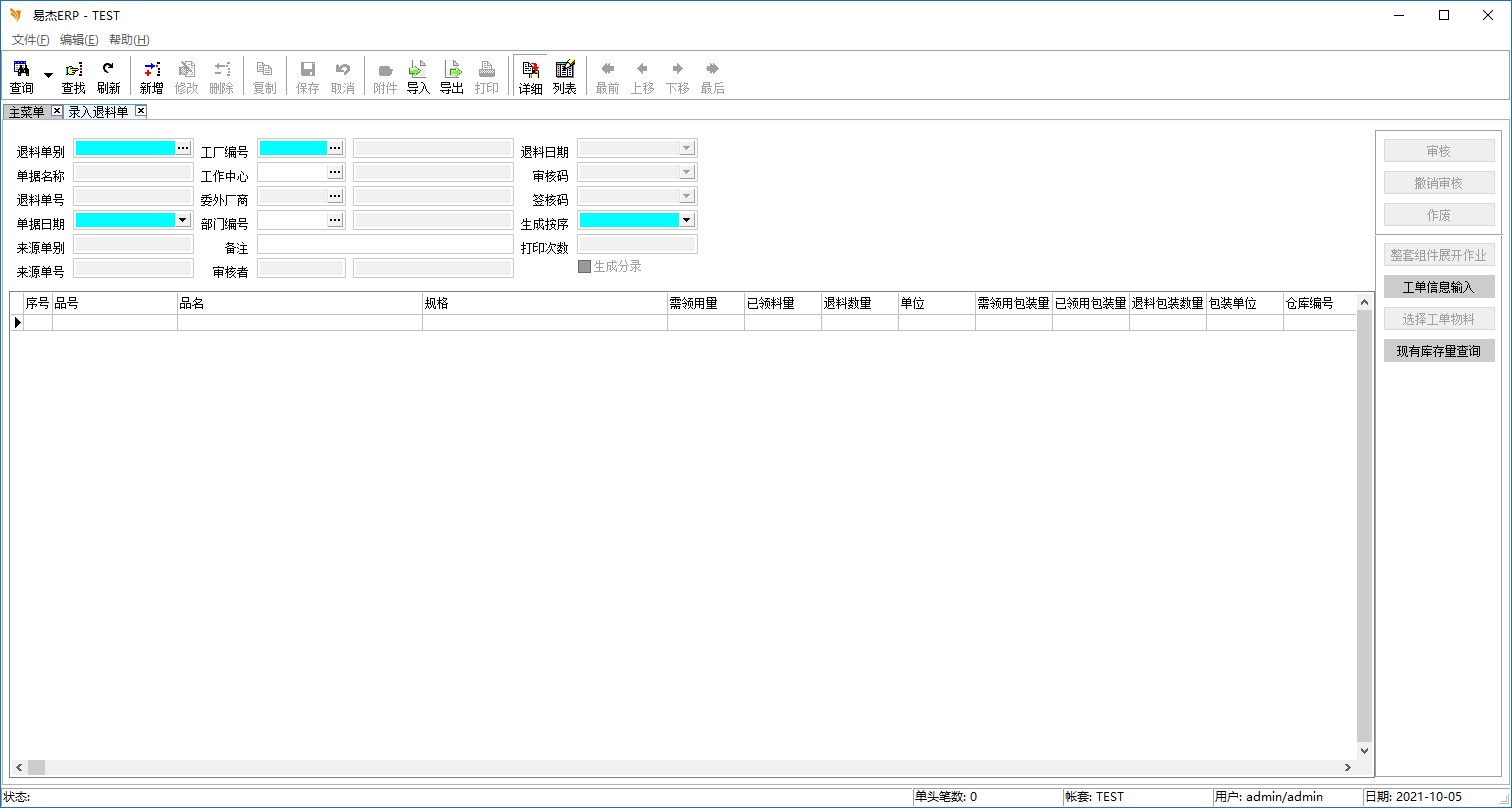Open the 帮助(H) menu

pyautogui.click(x=129, y=40)
